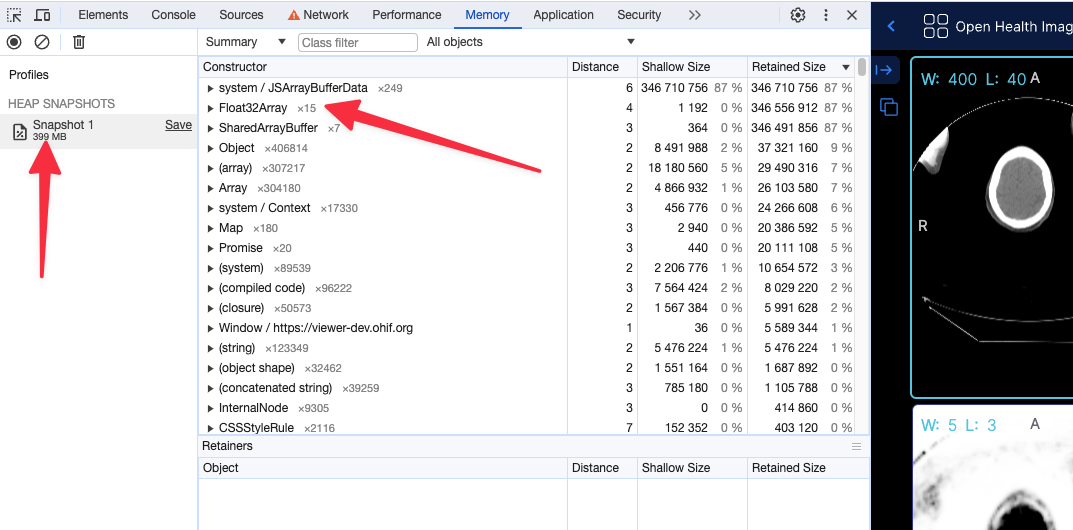Viewport: 1073px width, 530px height.
Task: Click the OHIF back chevron arrow
Action: pyautogui.click(x=891, y=27)
